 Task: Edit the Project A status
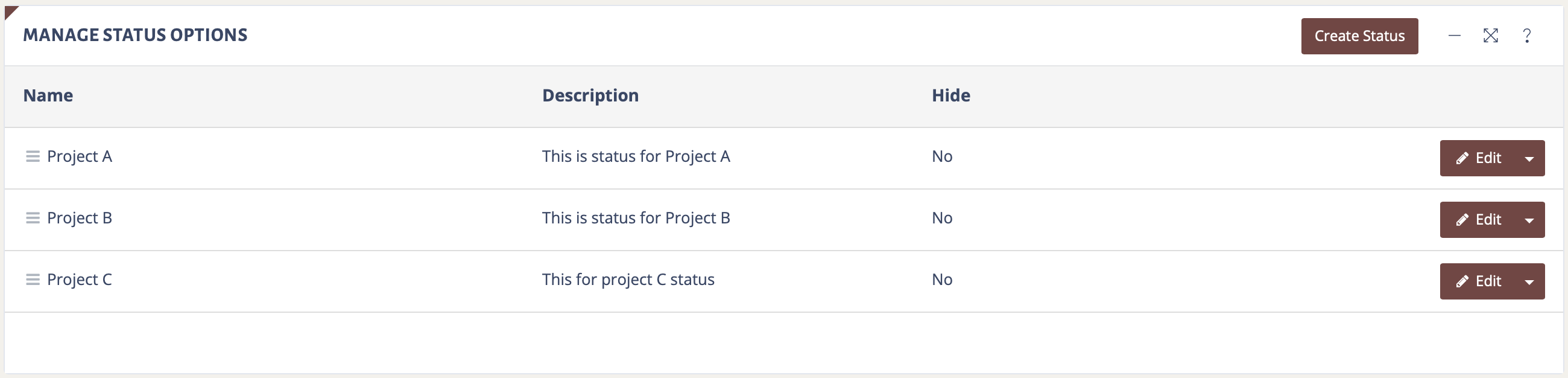1479,159
